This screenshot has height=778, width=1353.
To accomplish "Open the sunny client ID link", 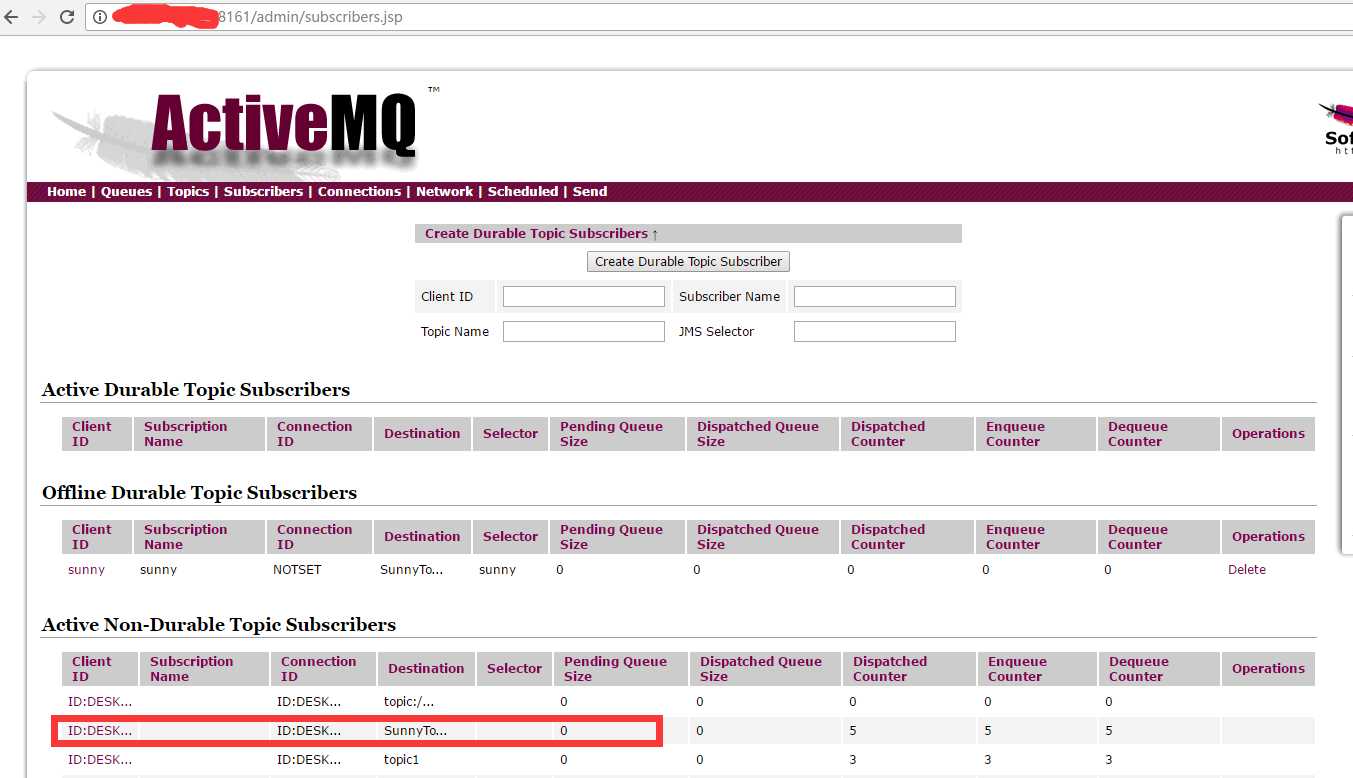I will click(x=86, y=570).
